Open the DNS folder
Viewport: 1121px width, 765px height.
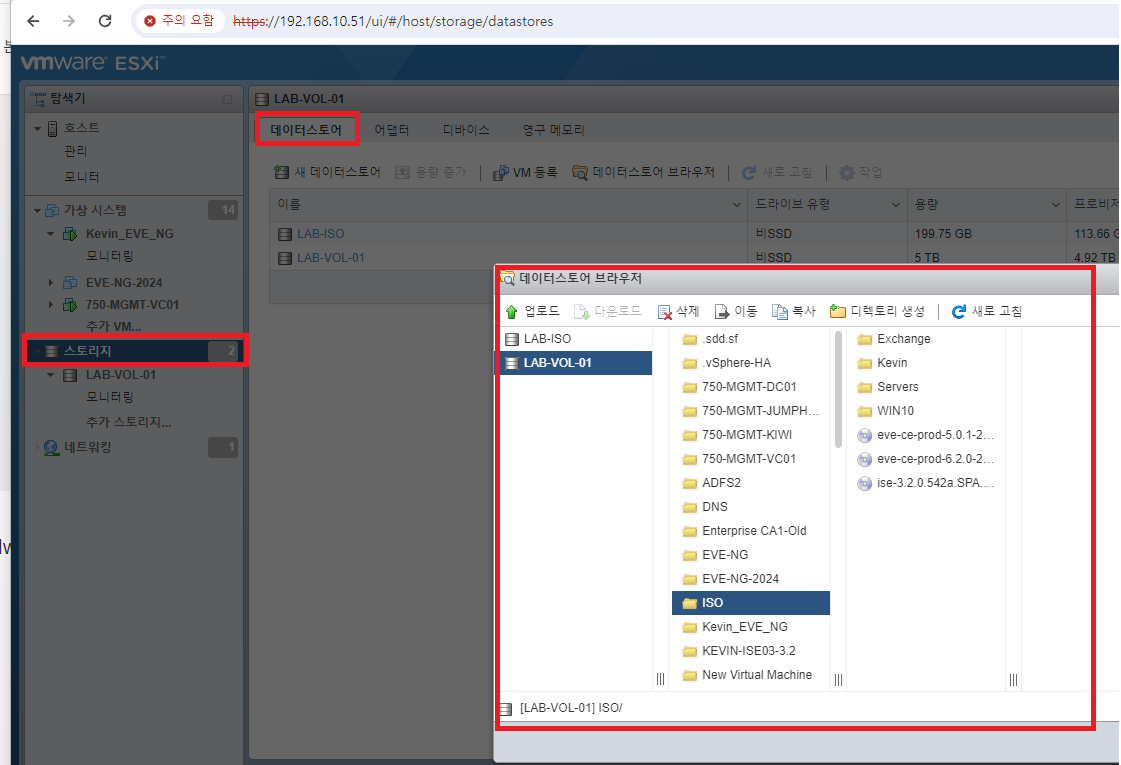coord(751,507)
